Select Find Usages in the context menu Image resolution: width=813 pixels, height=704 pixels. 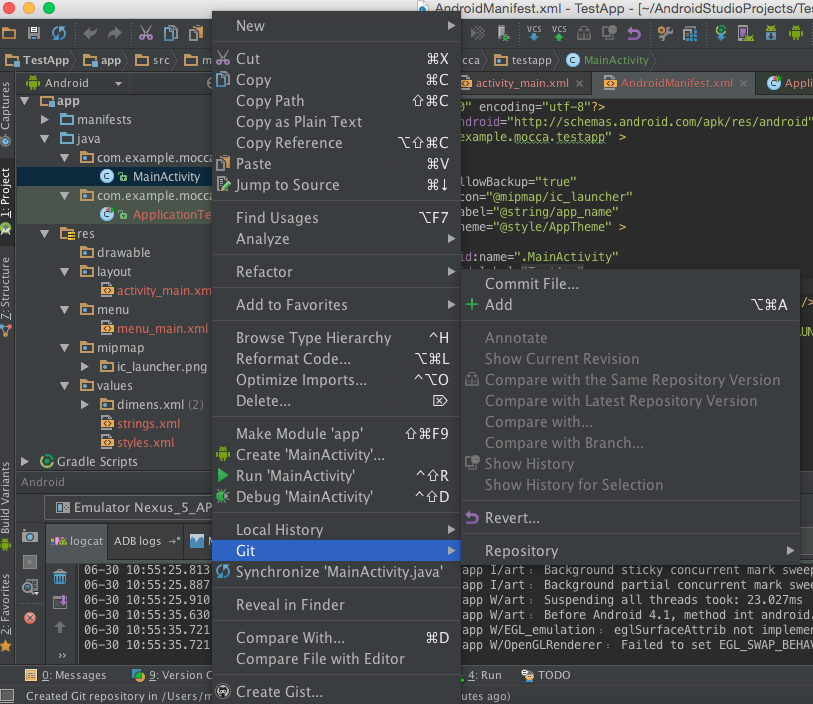pyautogui.click(x=336, y=218)
